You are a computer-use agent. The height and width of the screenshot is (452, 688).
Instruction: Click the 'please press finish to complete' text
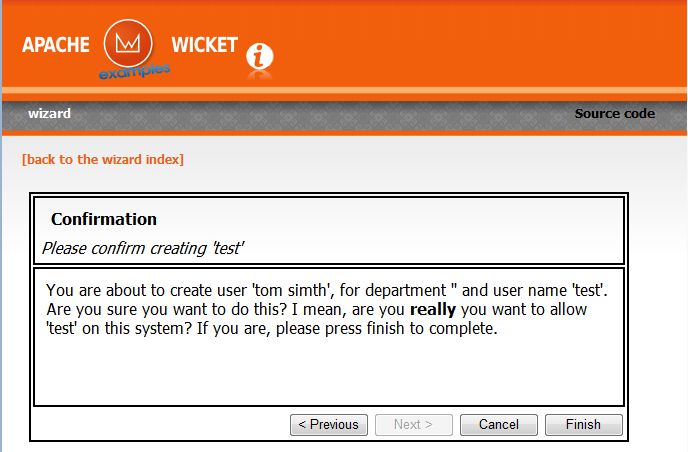point(387,329)
